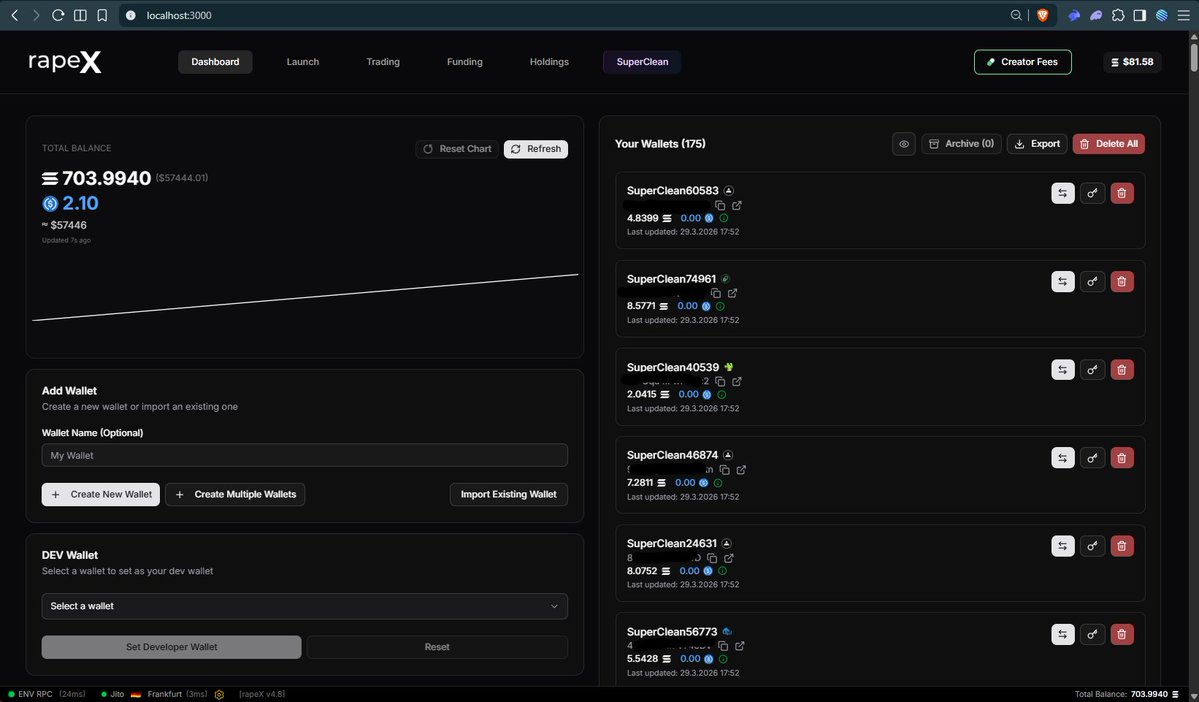Open transfer for wallet SuperClean24631
Screen dimensions: 1199x702
(x=1063, y=546)
